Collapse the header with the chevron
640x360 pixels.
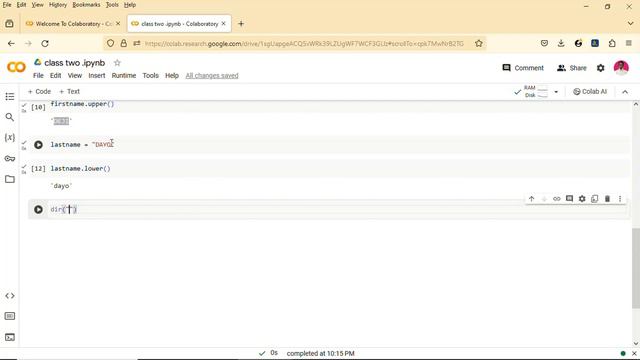[625, 92]
